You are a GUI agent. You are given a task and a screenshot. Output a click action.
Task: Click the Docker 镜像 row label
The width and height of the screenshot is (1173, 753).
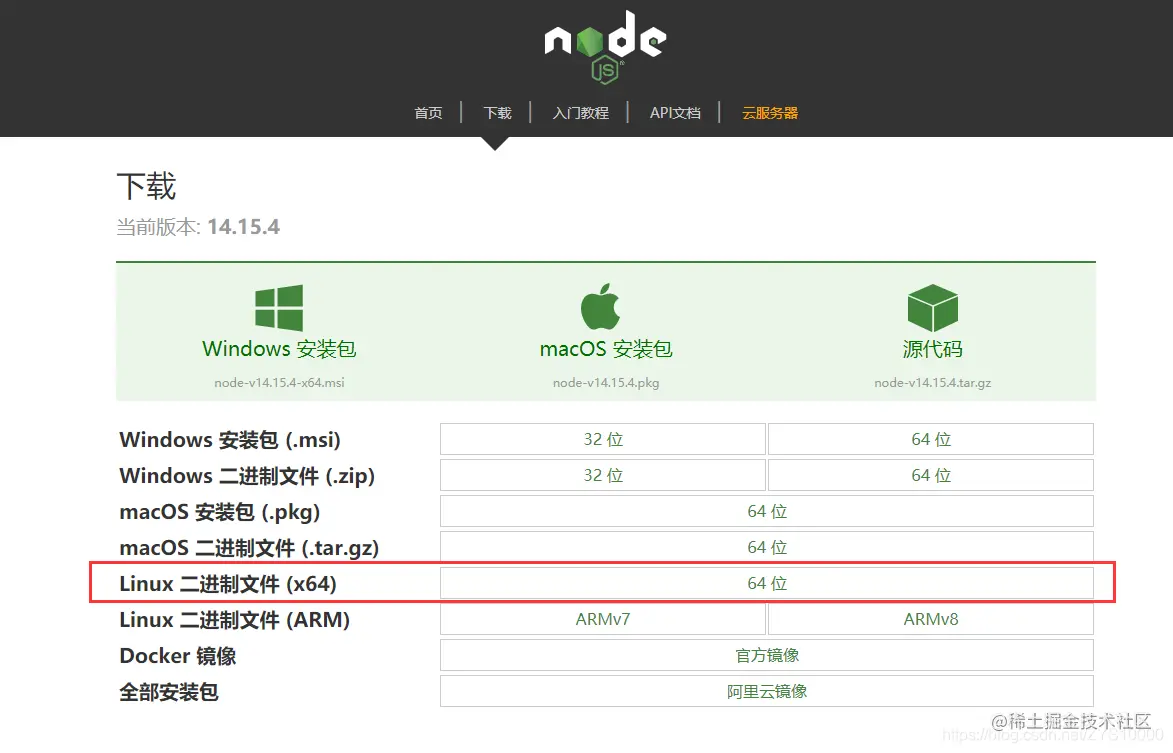(x=178, y=656)
